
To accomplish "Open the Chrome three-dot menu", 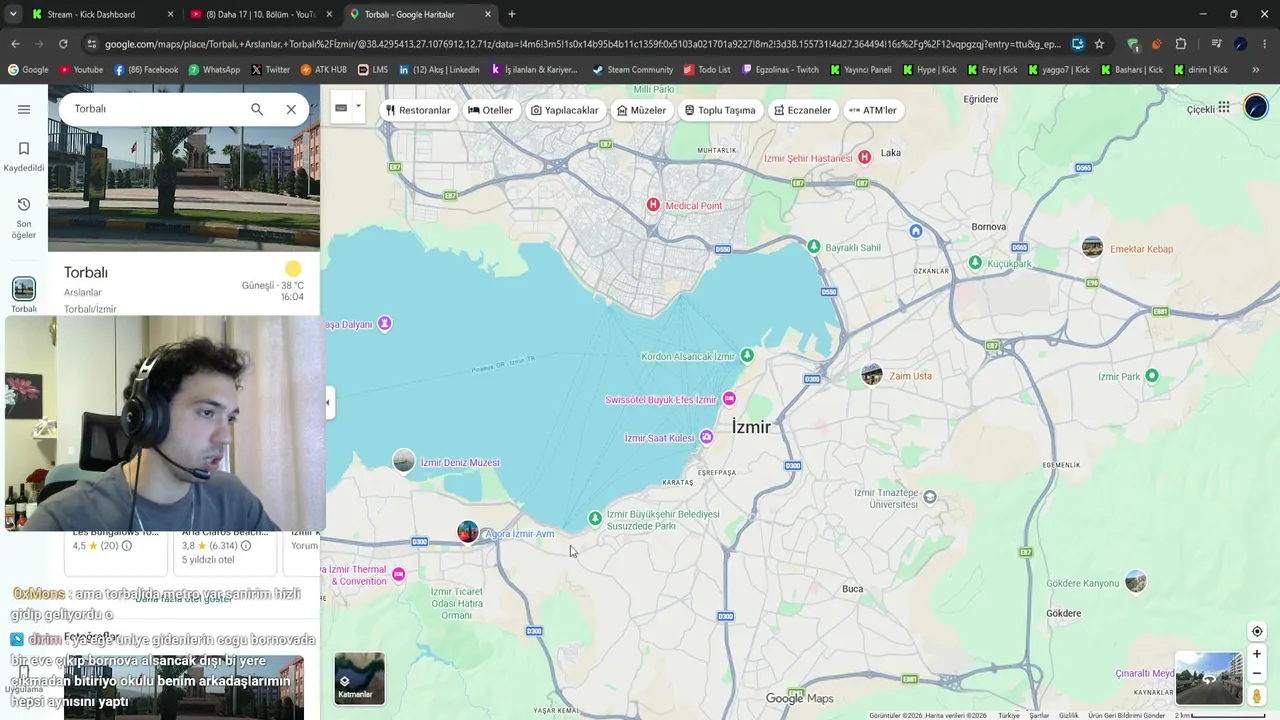I will pyautogui.click(x=1265, y=44).
